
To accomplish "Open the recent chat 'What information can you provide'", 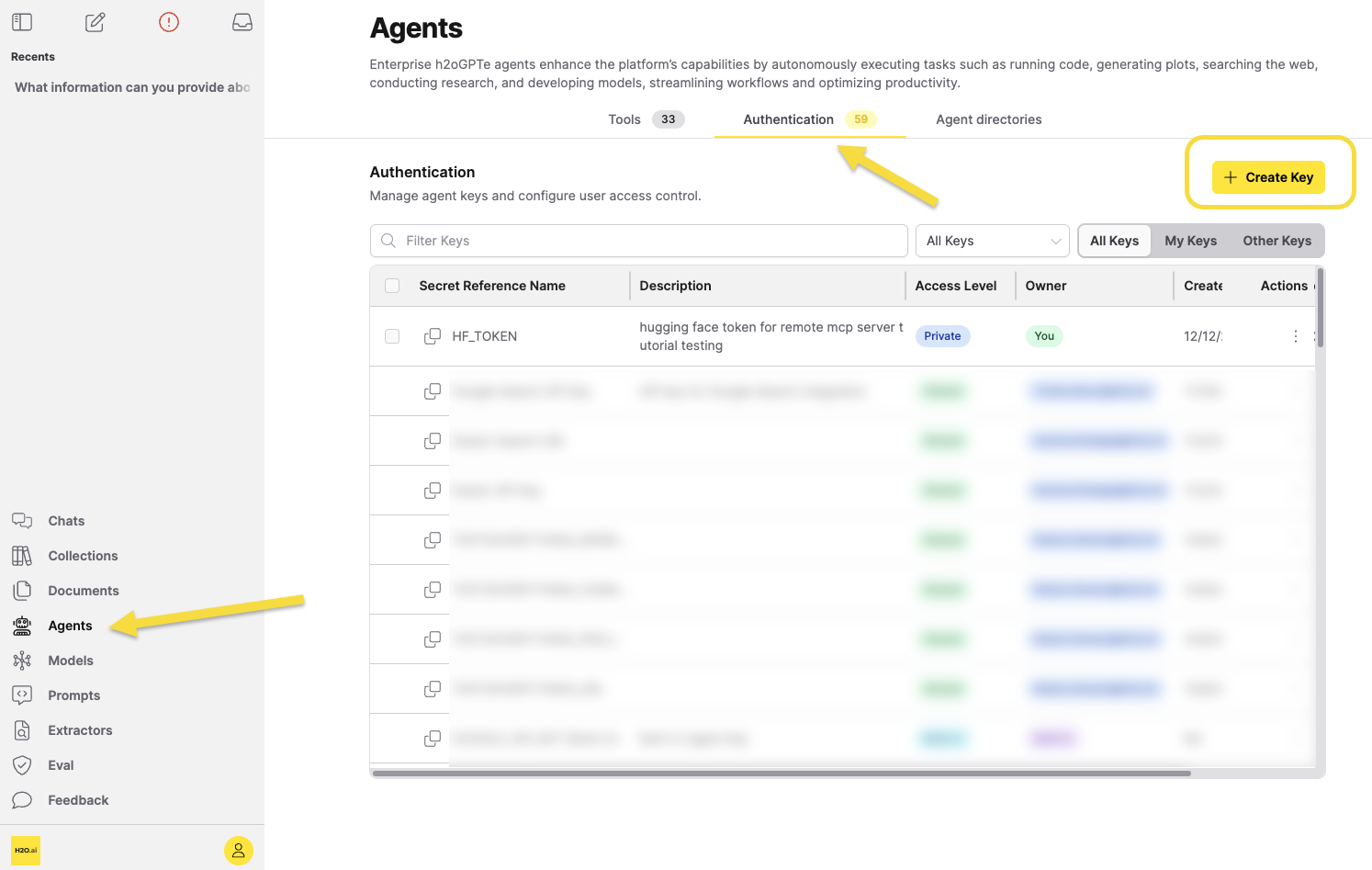I will click(x=132, y=87).
